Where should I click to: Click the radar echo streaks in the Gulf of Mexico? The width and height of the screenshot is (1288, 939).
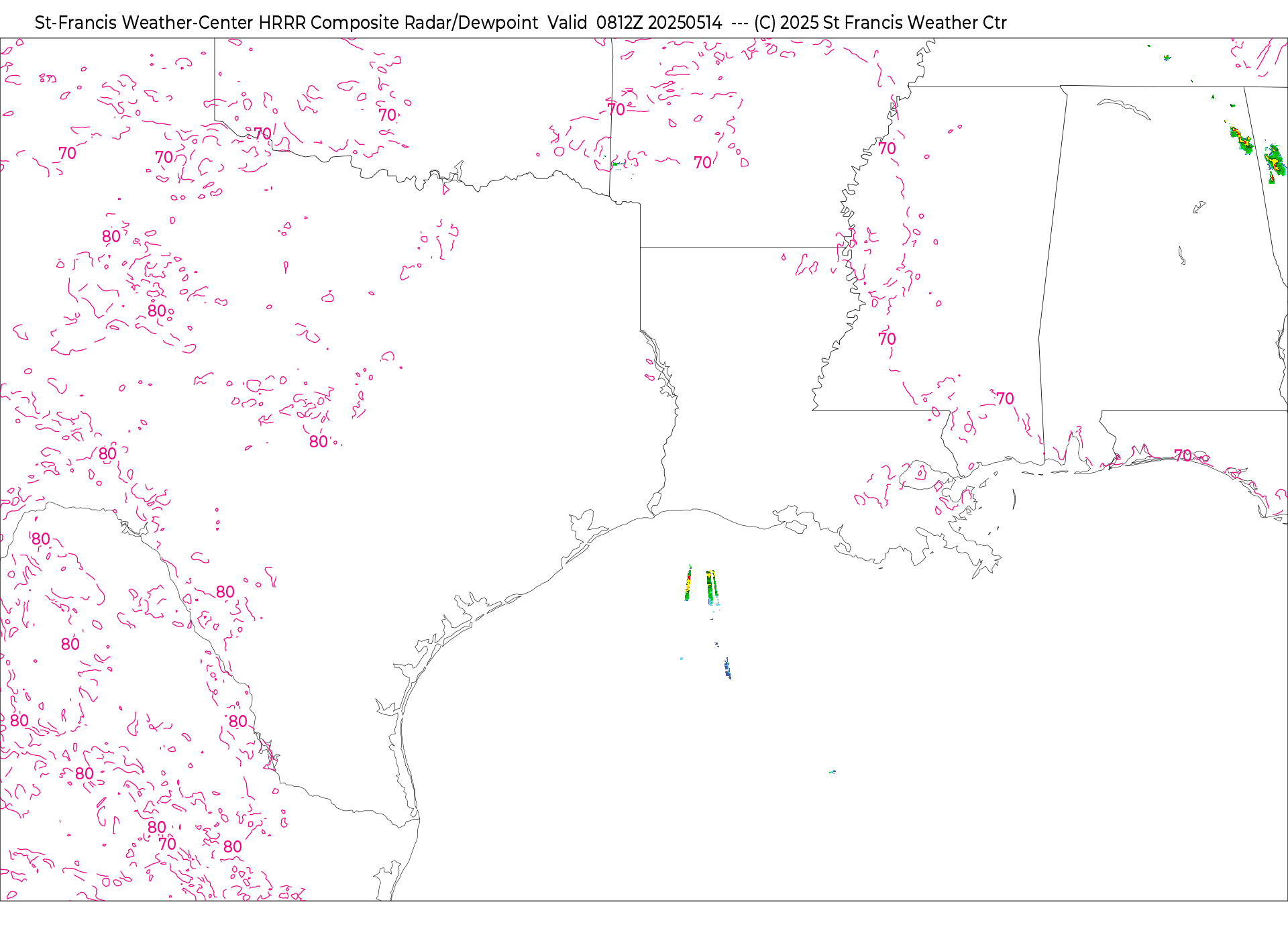coord(702,586)
